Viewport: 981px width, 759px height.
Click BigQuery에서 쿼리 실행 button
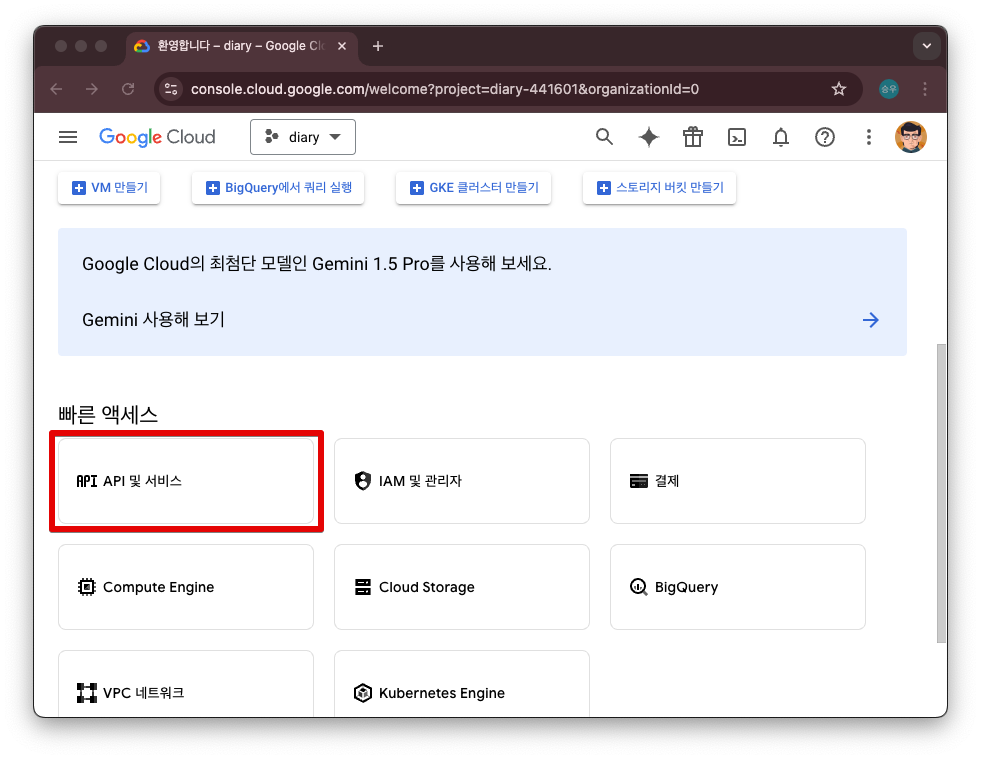tap(278, 188)
